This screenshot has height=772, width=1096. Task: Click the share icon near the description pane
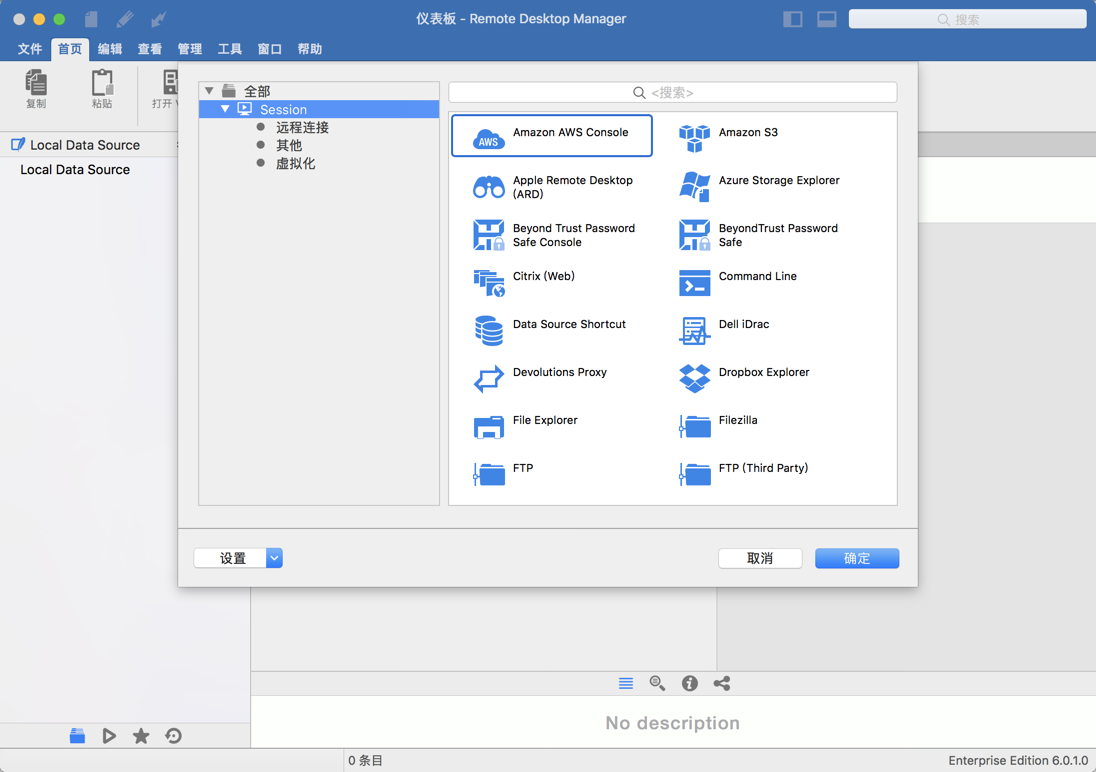(721, 683)
